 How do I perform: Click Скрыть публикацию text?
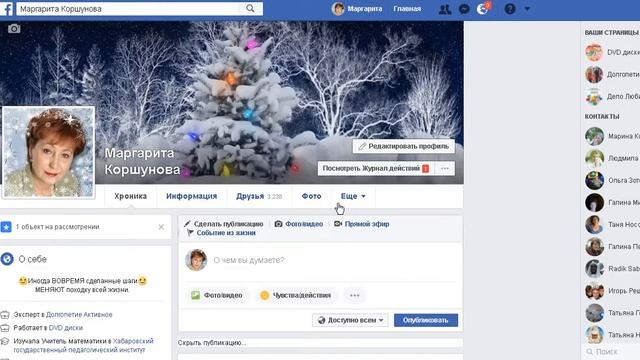(x=211, y=343)
